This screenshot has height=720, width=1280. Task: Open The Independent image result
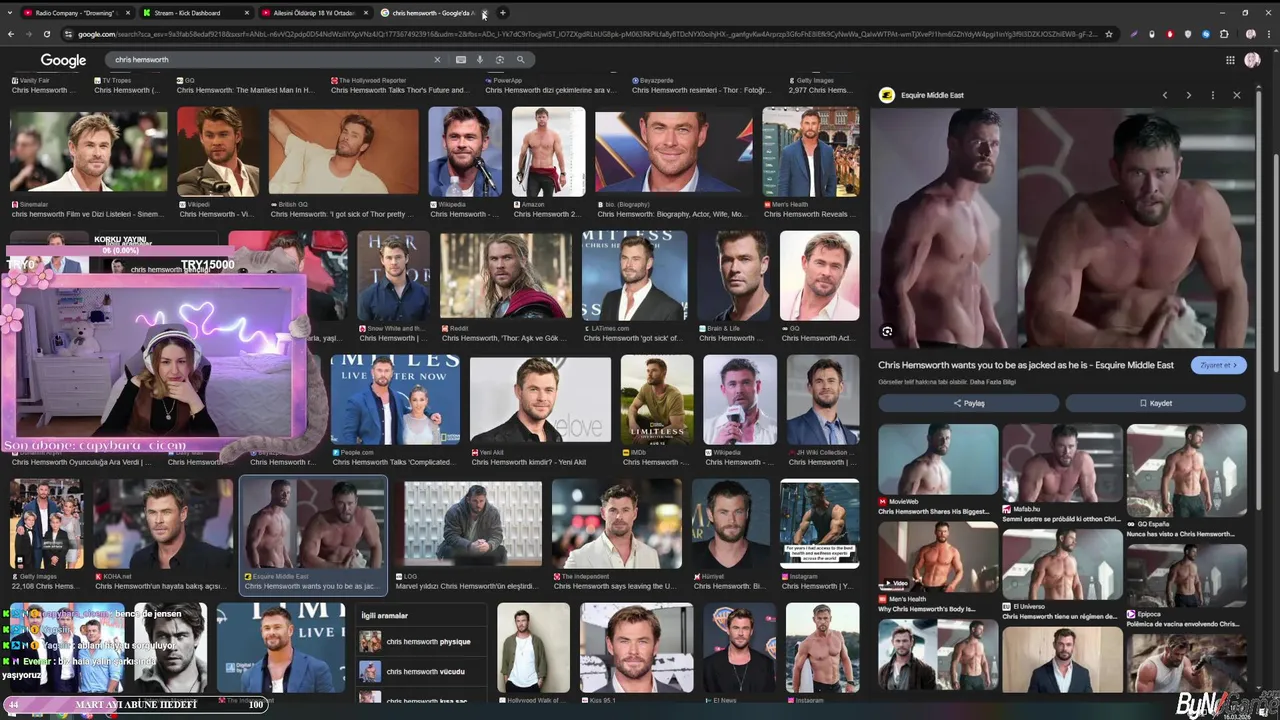click(616, 524)
